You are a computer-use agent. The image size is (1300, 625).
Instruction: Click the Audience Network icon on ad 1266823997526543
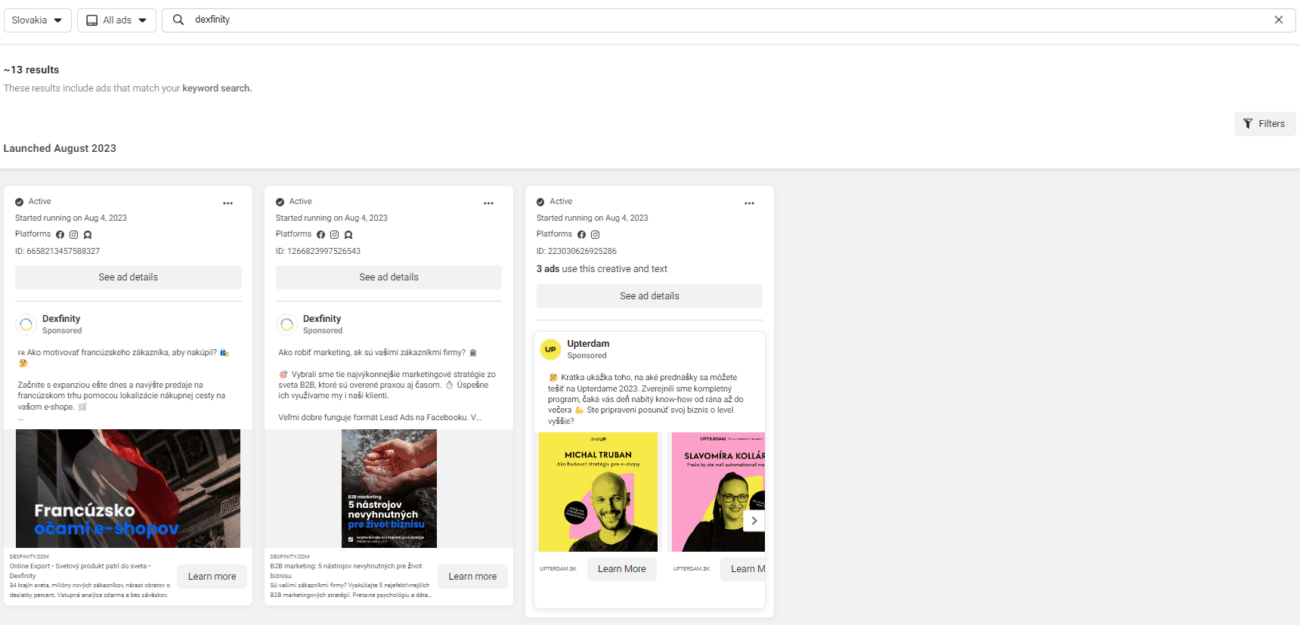349,234
